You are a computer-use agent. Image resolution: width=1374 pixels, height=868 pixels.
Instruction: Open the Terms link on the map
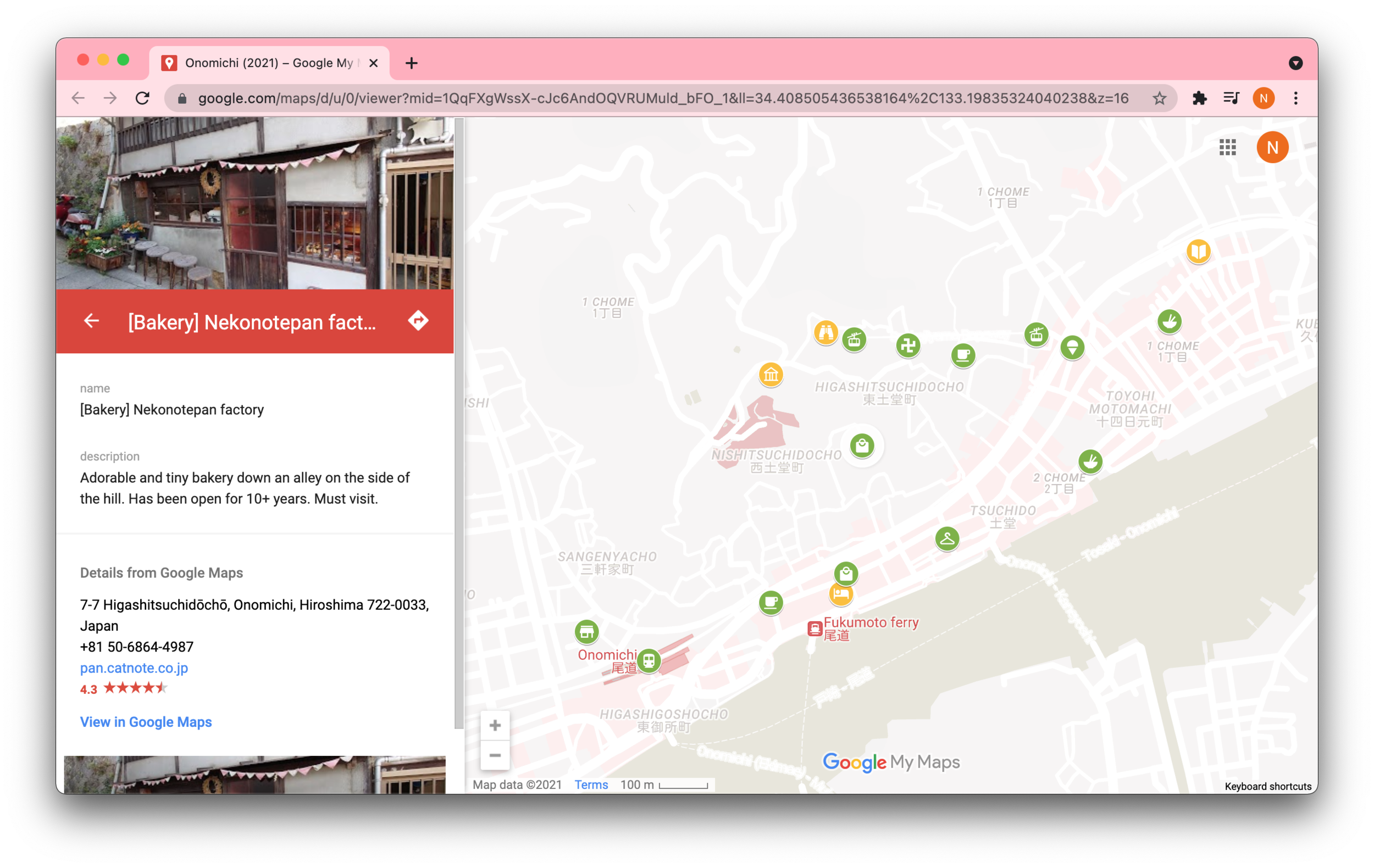pos(591,784)
